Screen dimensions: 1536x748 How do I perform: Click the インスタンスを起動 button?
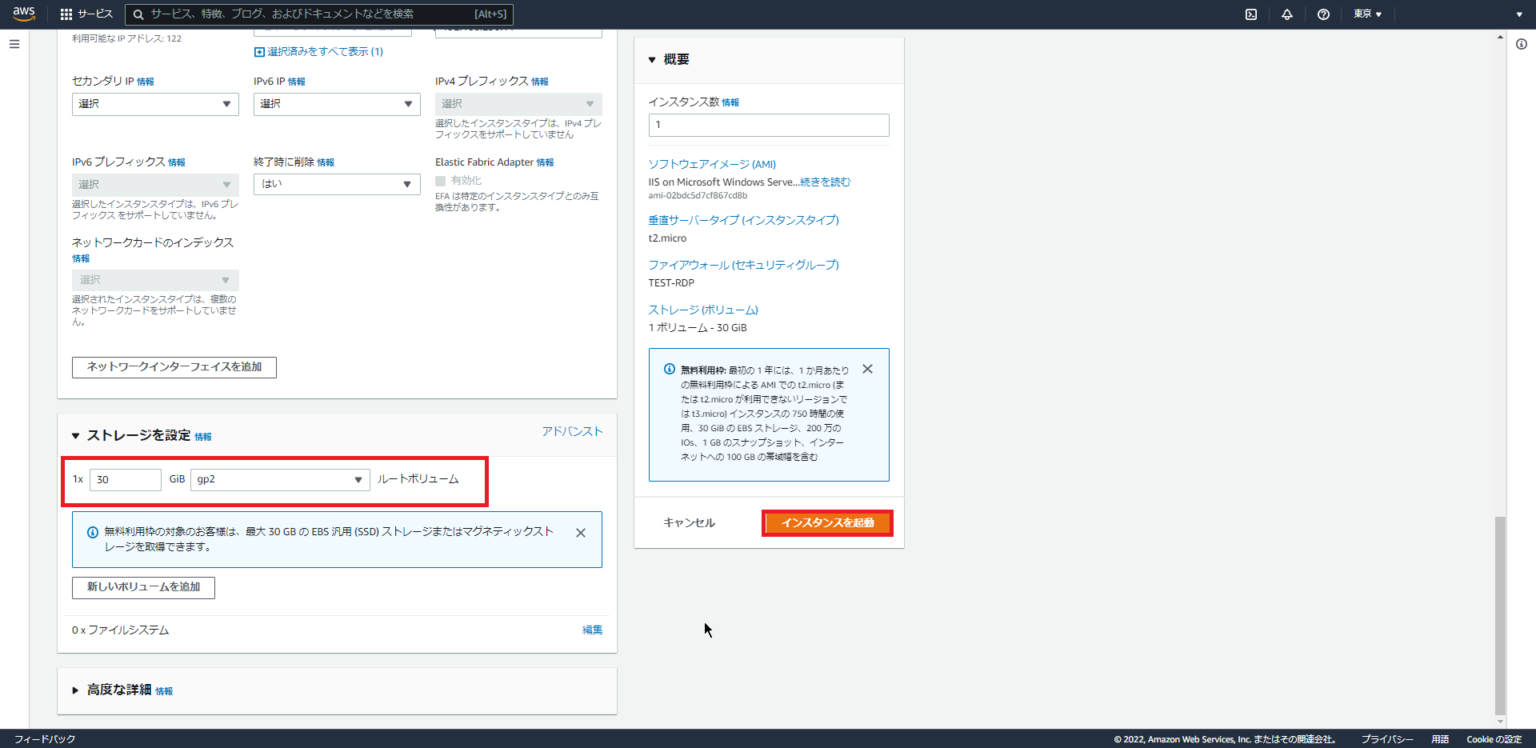click(x=827, y=522)
